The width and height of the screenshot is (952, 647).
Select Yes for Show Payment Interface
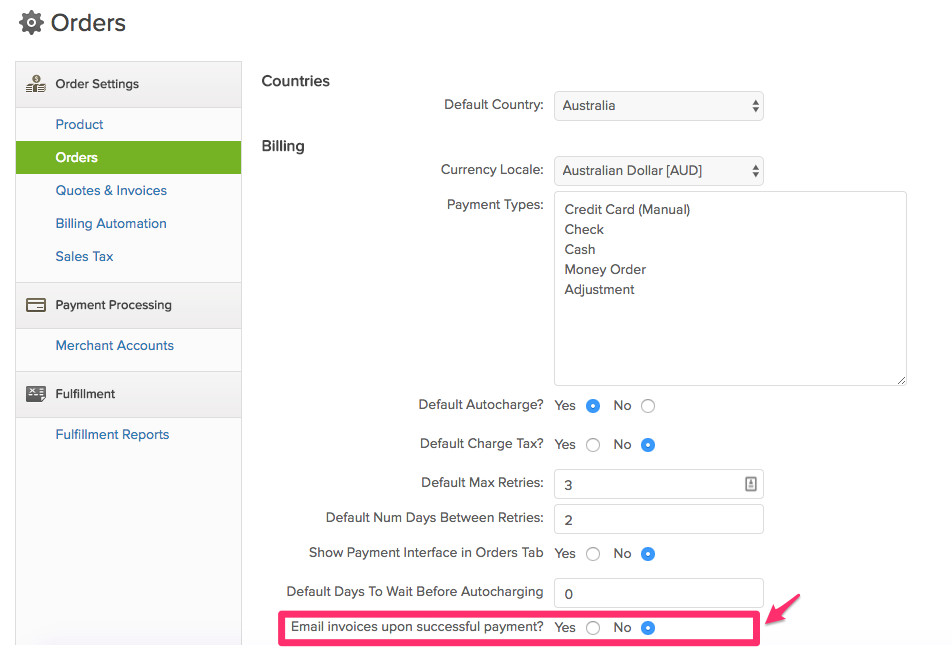click(593, 554)
